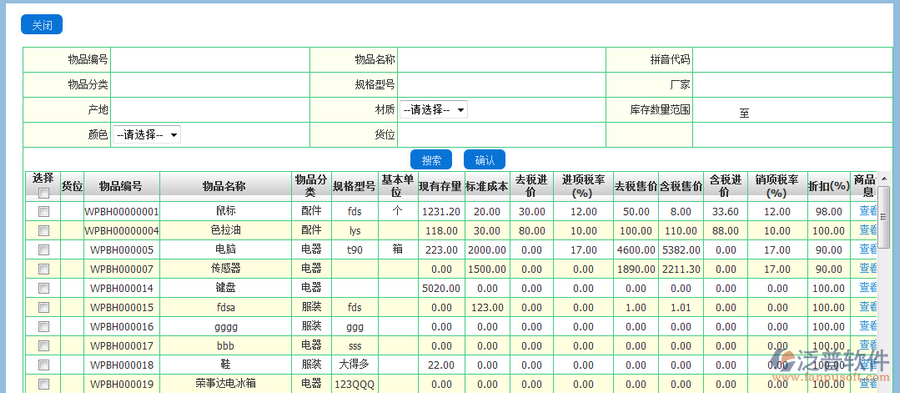This screenshot has width=900, height=393.
Task: Check the box for 色拉油 row
Action: (43, 231)
